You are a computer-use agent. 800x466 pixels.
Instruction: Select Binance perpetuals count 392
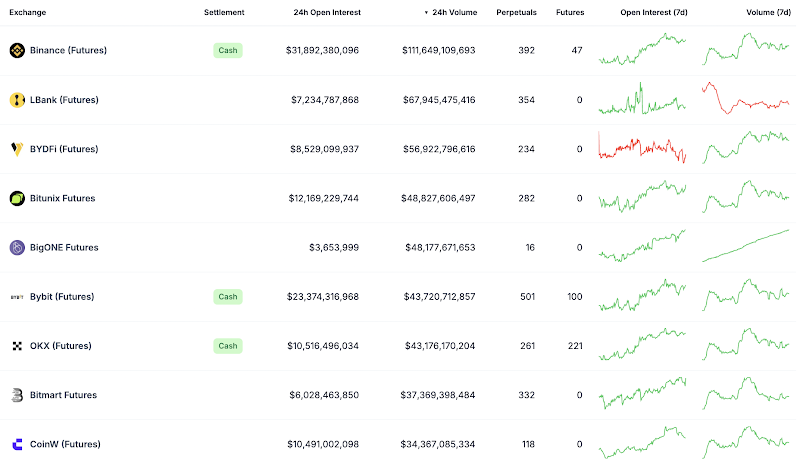coord(527,51)
